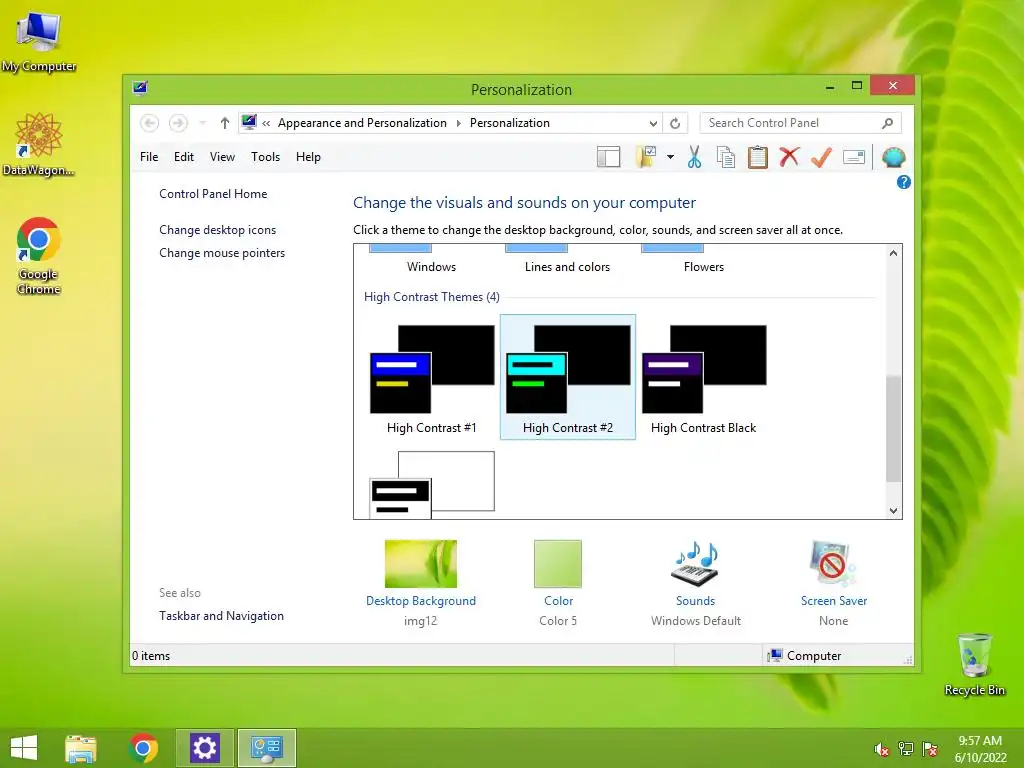
Task: Click the Action Center flag icon
Action: pyautogui.click(x=930, y=749)
